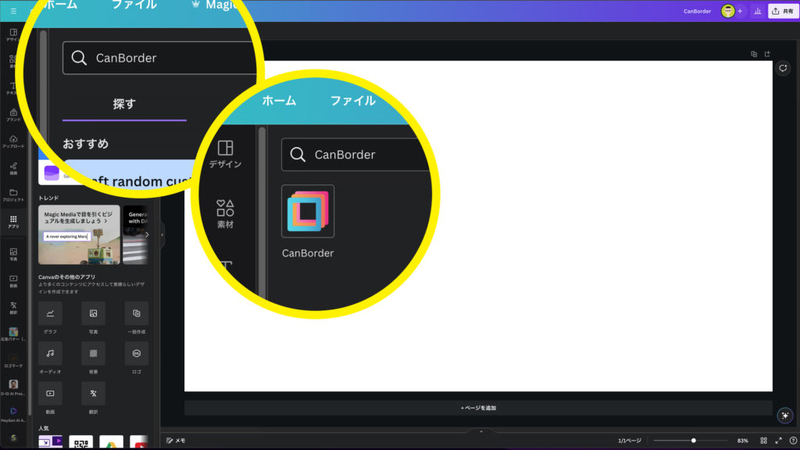The width and height of the screenshot is (800, 450).
Task: Open the help question-mark icon
Action: tap(793, 440)
